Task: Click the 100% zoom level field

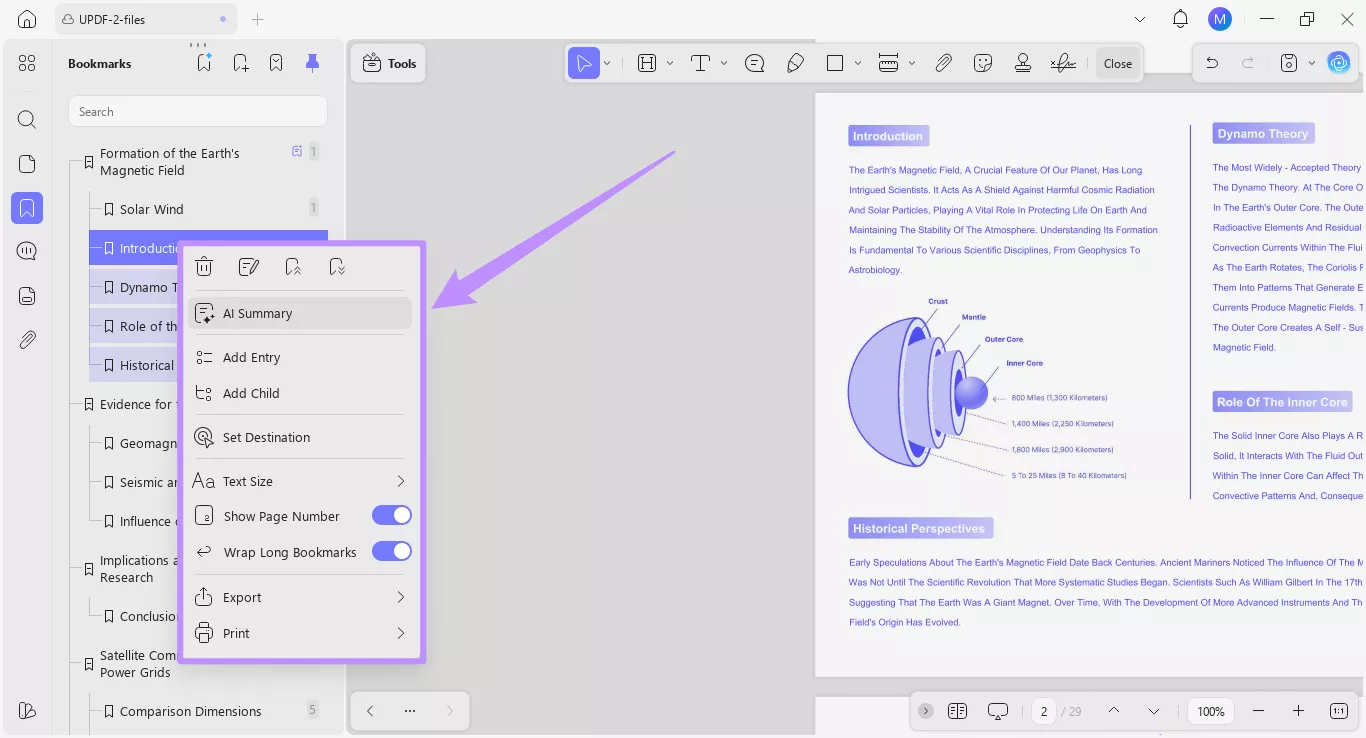Action: point(1211,711)
